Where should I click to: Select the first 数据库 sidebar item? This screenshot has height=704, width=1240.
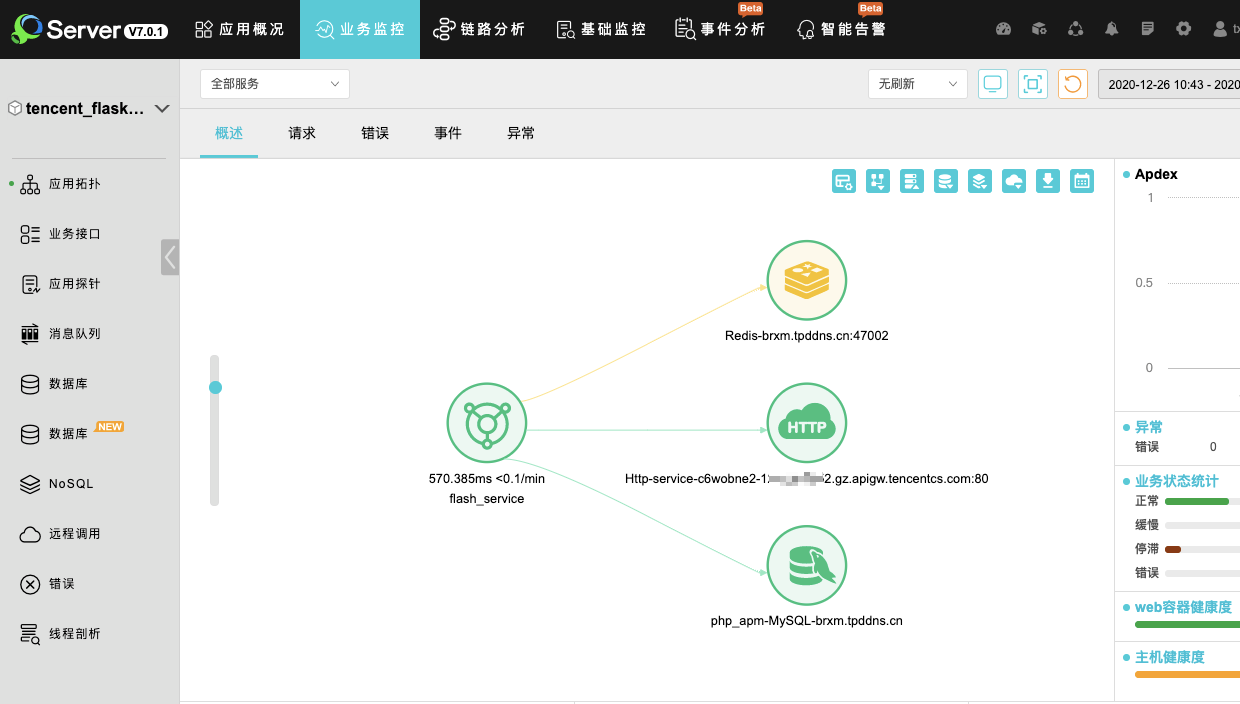point(69,384)
